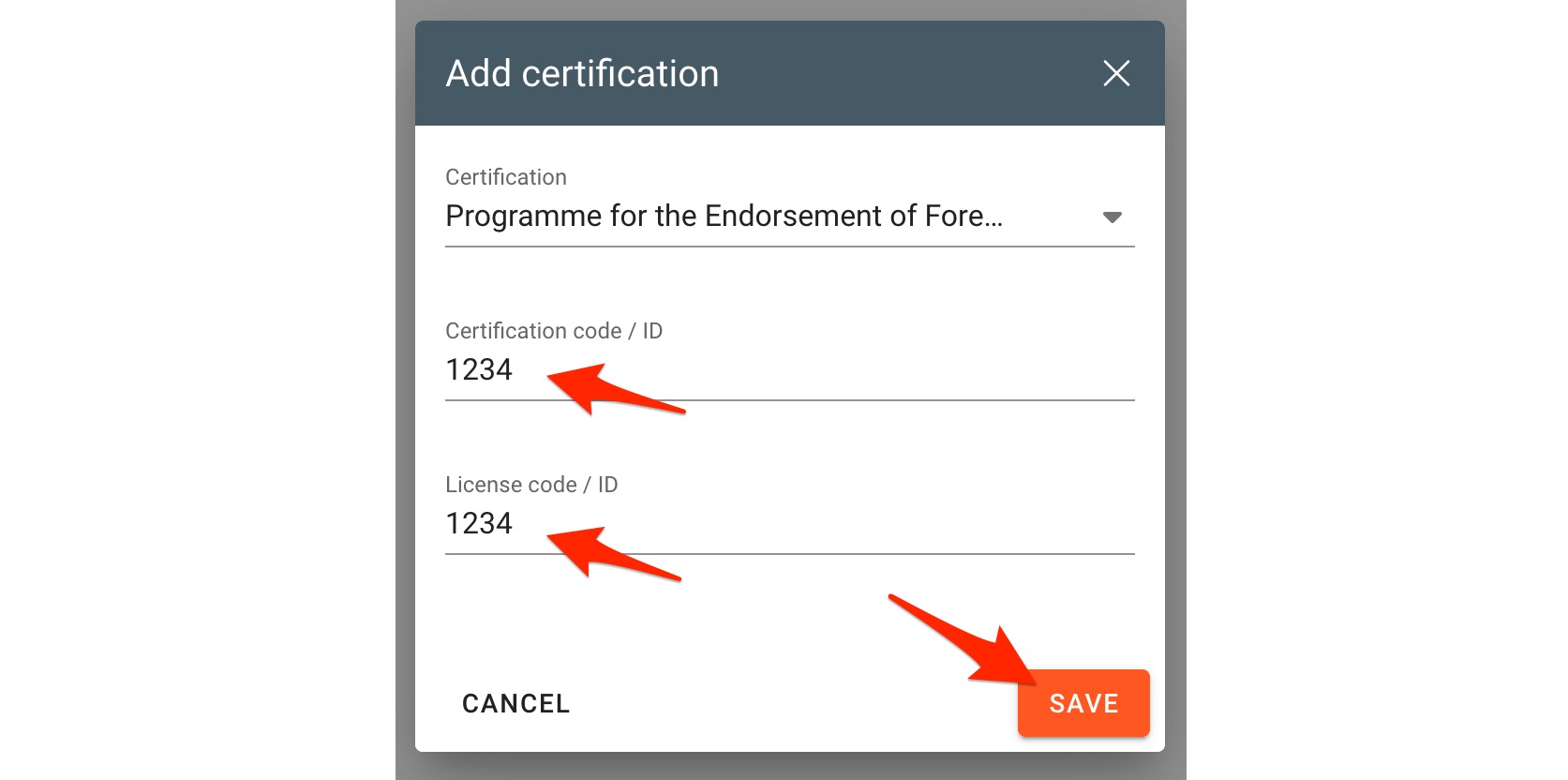
Task: Click the dimmed backdrop left of dialog
Action: click(x=405, y=375)
